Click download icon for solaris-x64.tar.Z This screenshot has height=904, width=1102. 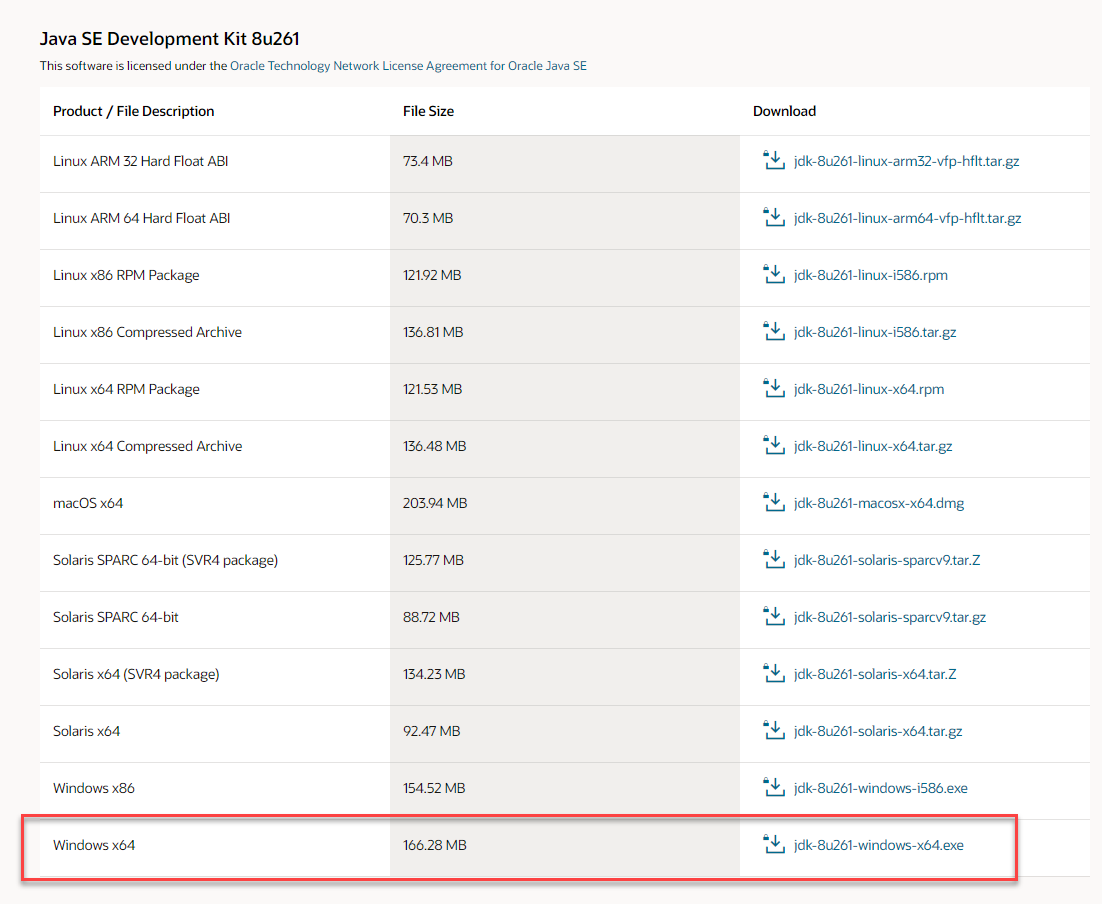tap(774, 673)
